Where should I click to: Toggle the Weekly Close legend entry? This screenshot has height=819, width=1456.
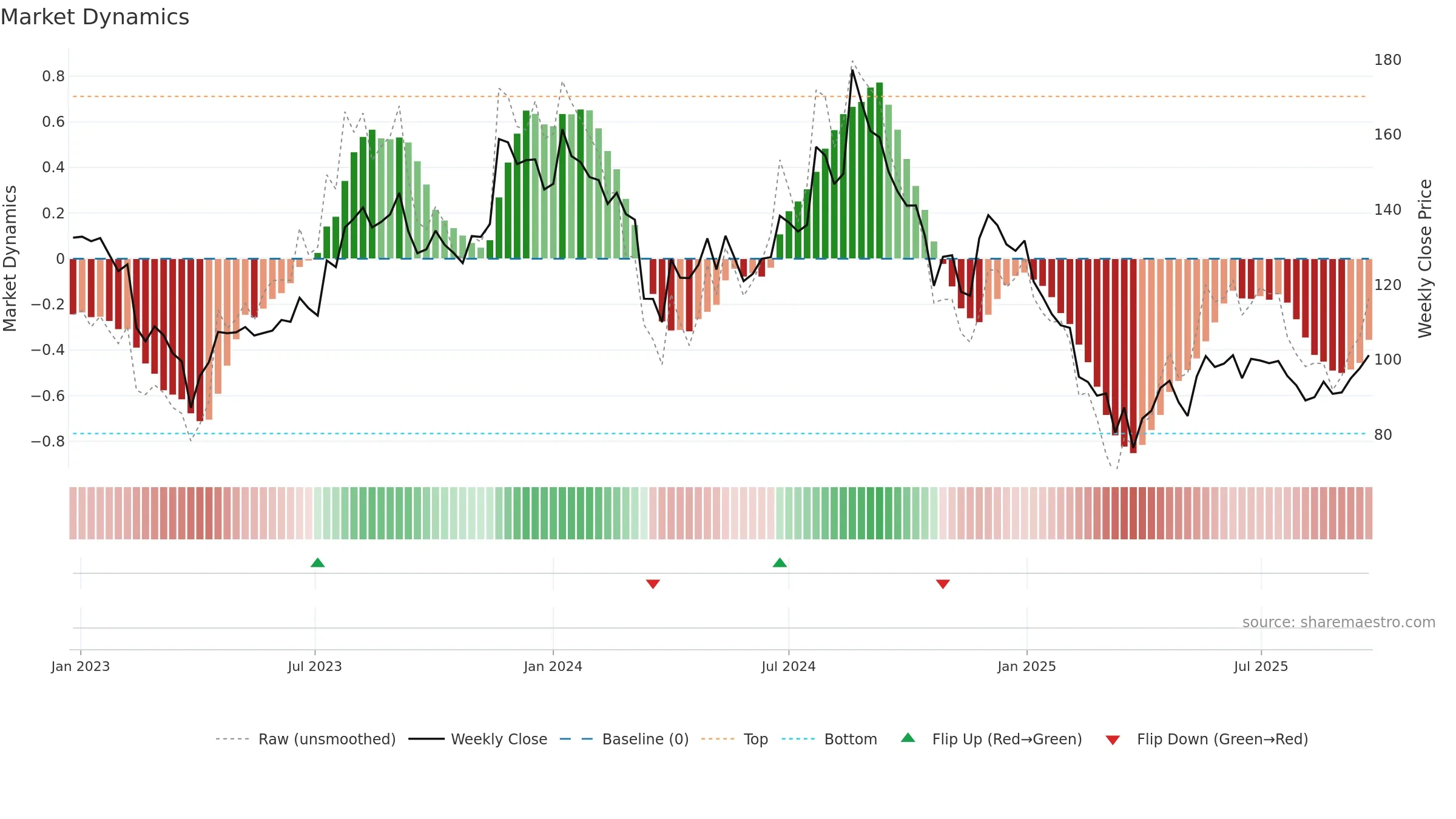(x=478, y=739)
